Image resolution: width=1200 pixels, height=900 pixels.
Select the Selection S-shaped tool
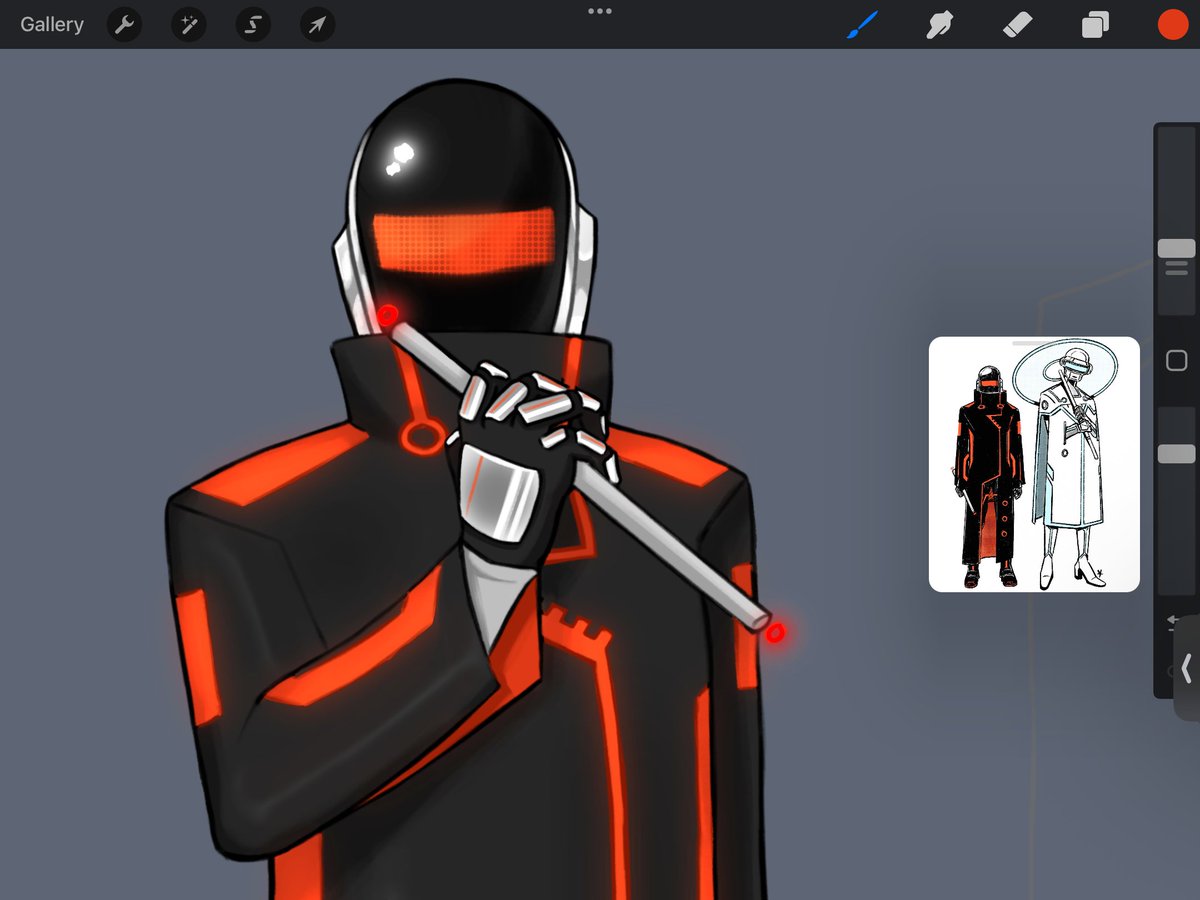[x=253, y=25]
